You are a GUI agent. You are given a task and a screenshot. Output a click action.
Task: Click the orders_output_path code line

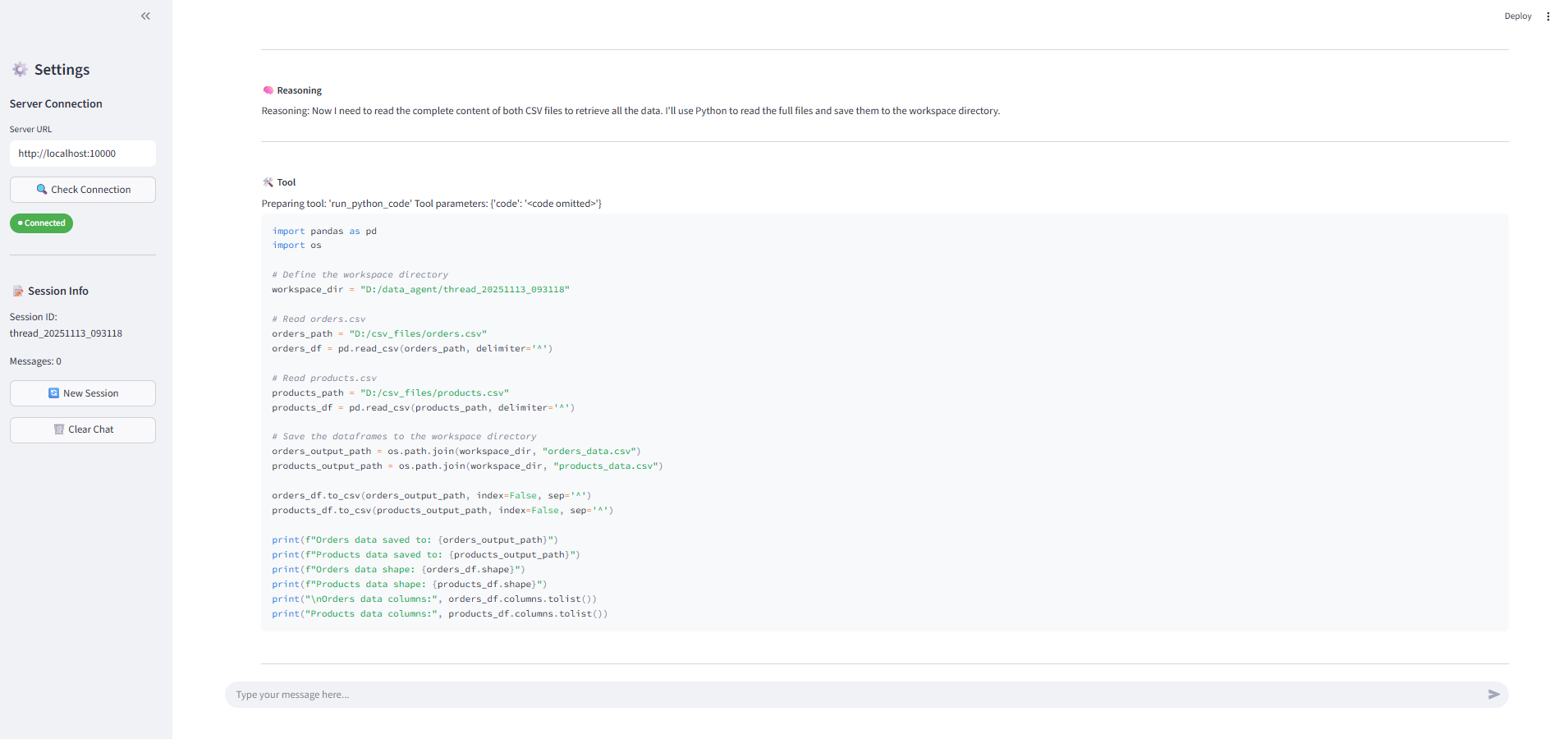(x=456, y=452)
